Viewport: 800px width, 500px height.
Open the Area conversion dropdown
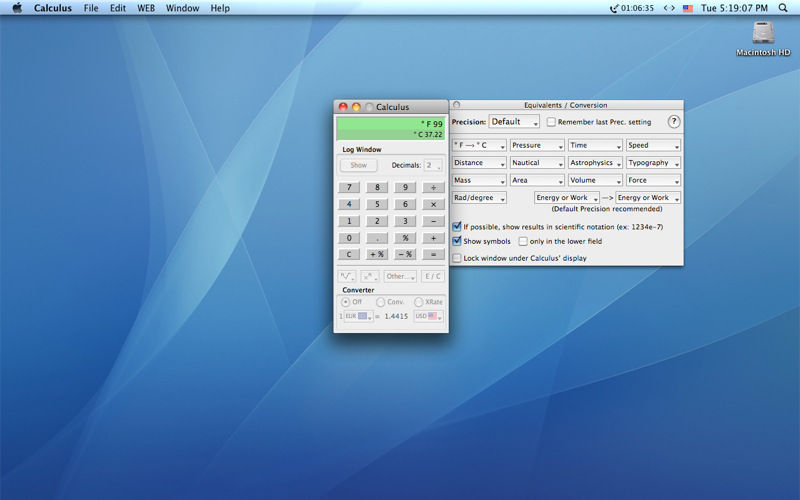pos(537,180)
